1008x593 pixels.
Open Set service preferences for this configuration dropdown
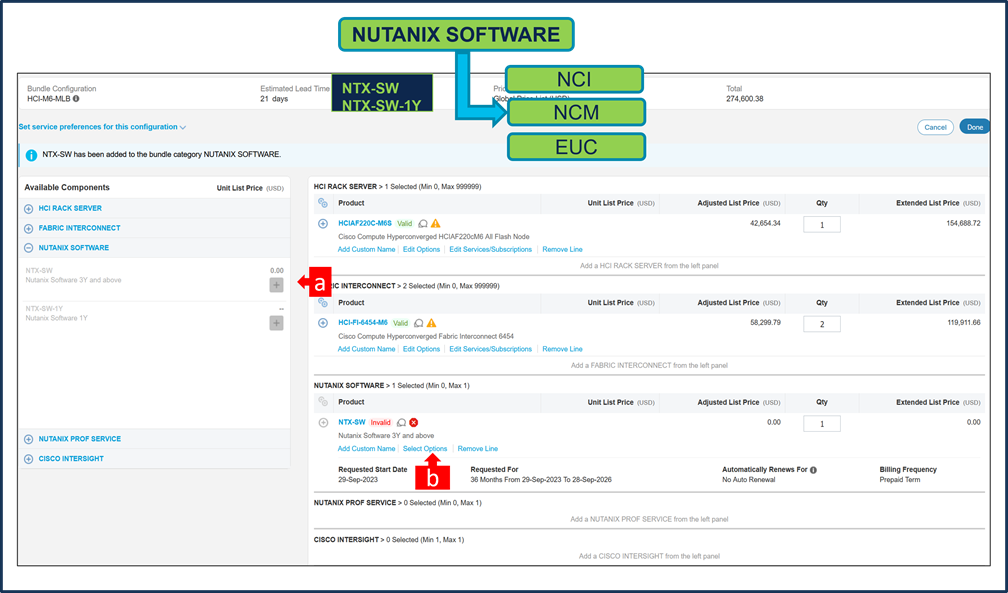point(102,127)
